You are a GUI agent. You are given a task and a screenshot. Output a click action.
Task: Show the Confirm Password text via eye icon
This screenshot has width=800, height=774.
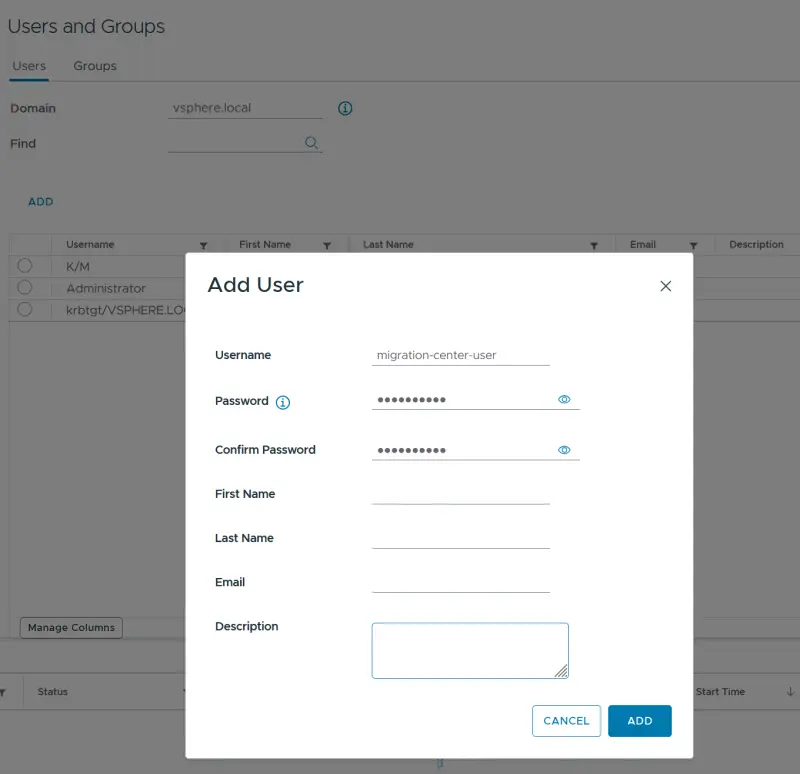(564, 449)
